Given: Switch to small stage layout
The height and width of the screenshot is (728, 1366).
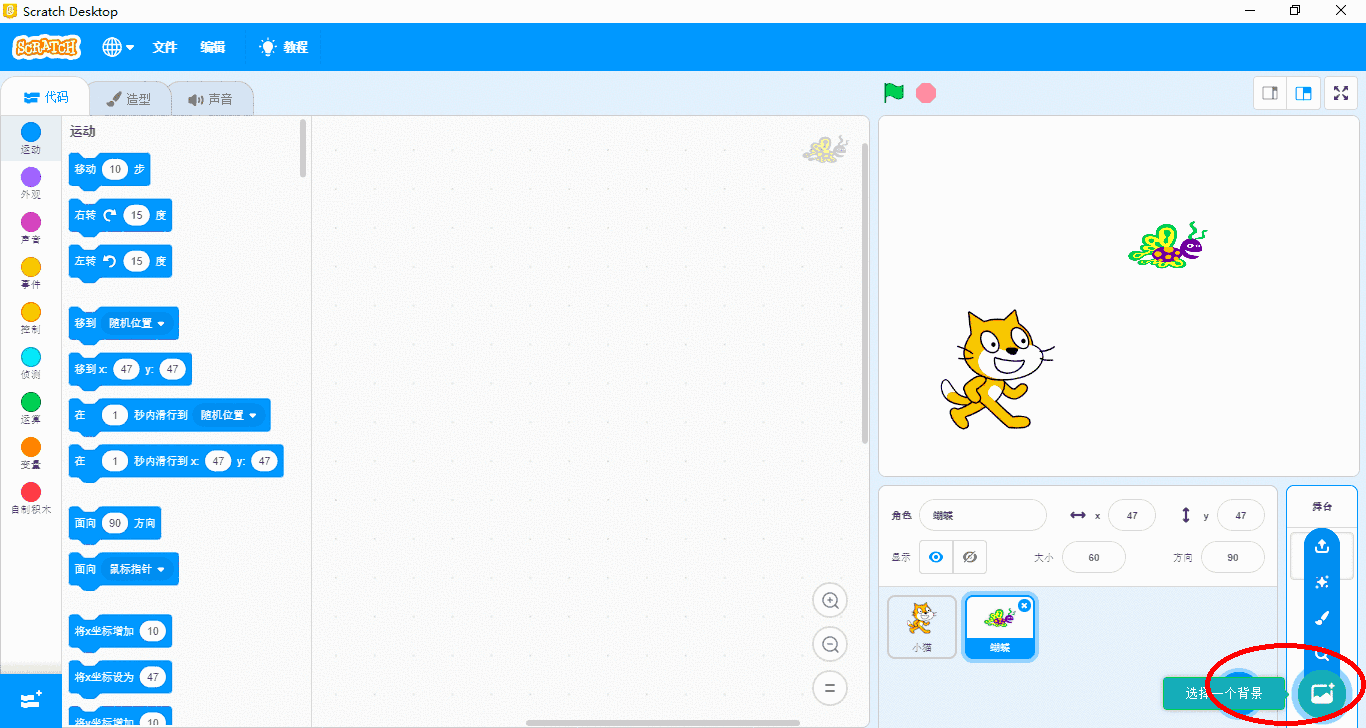Looking at the screenshot, I should (1270, 93).
